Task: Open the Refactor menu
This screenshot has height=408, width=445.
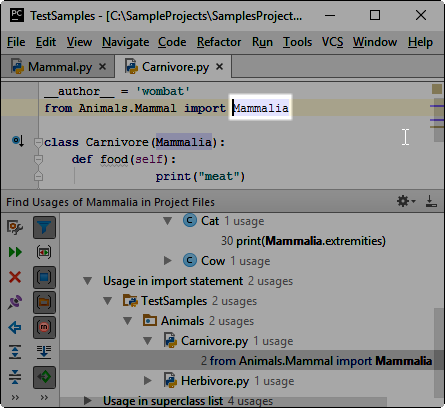Action: tap(219, 42)
